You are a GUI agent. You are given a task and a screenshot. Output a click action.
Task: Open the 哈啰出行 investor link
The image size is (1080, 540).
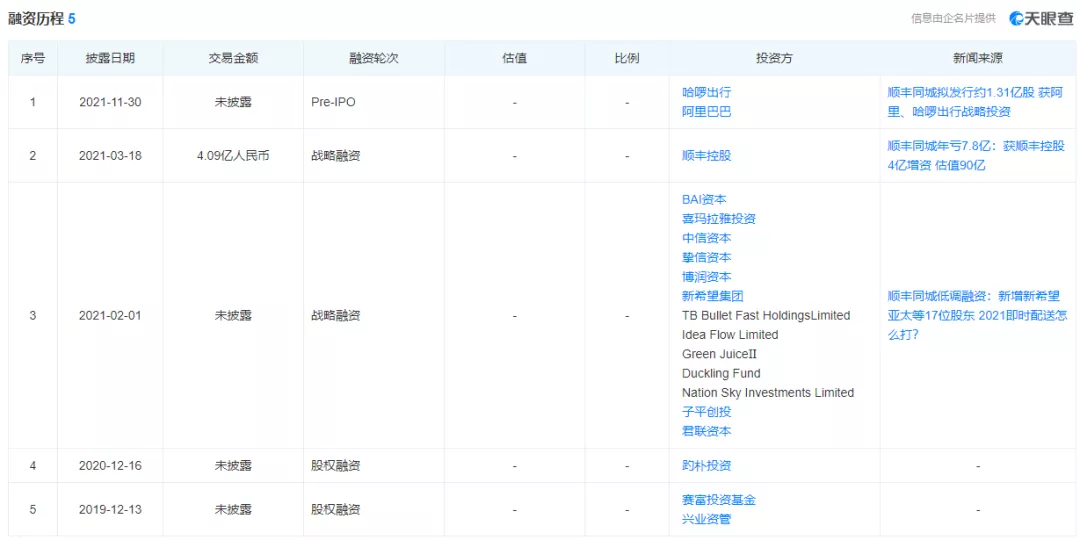point(706,92)
